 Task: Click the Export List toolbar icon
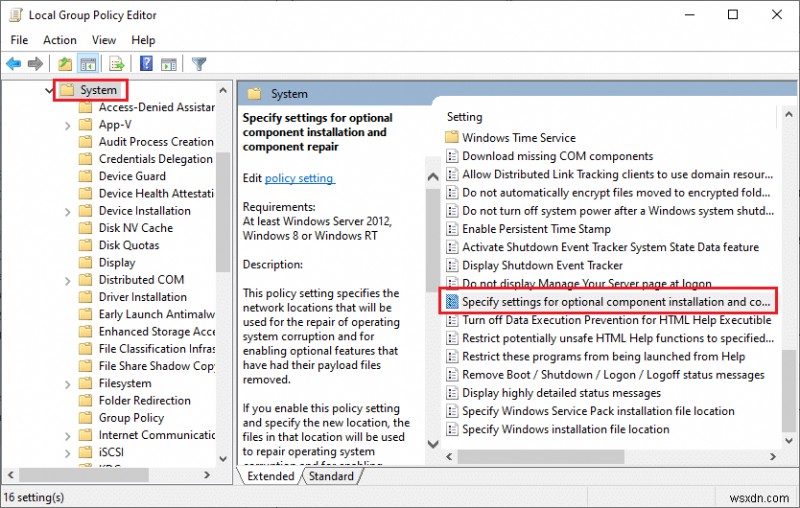coord(116,64)
